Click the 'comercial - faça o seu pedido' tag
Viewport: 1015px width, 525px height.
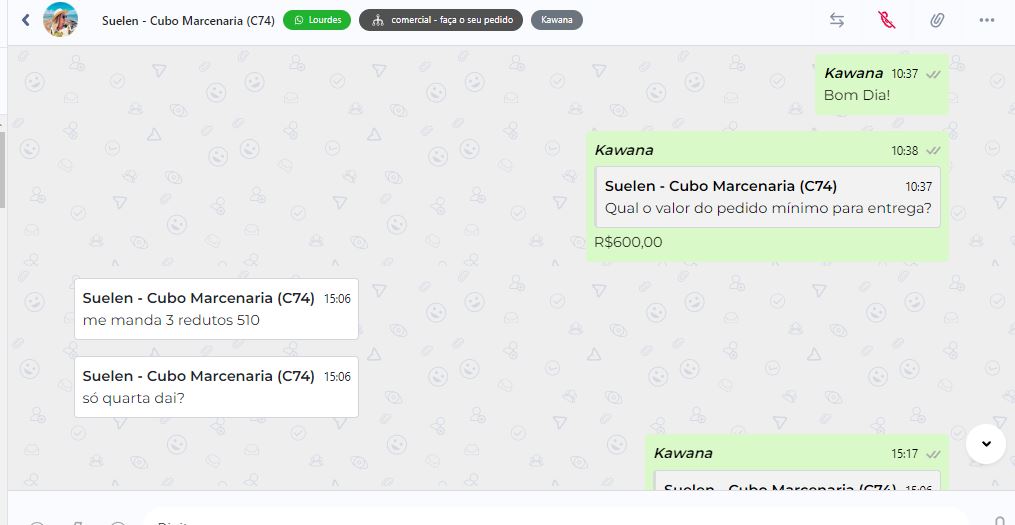click(441, 20)
